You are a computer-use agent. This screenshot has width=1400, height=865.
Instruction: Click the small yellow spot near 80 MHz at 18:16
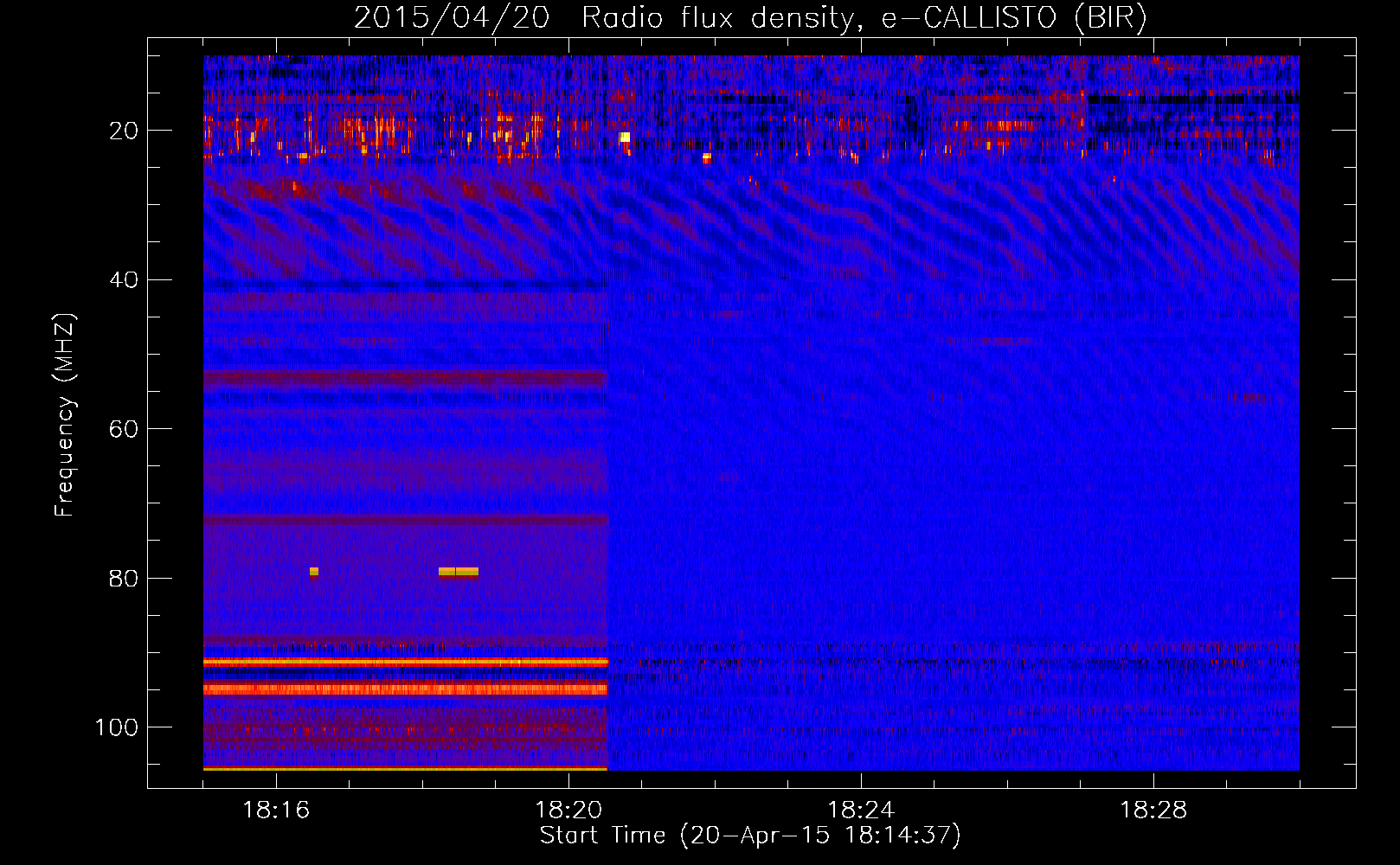point(314,571)
